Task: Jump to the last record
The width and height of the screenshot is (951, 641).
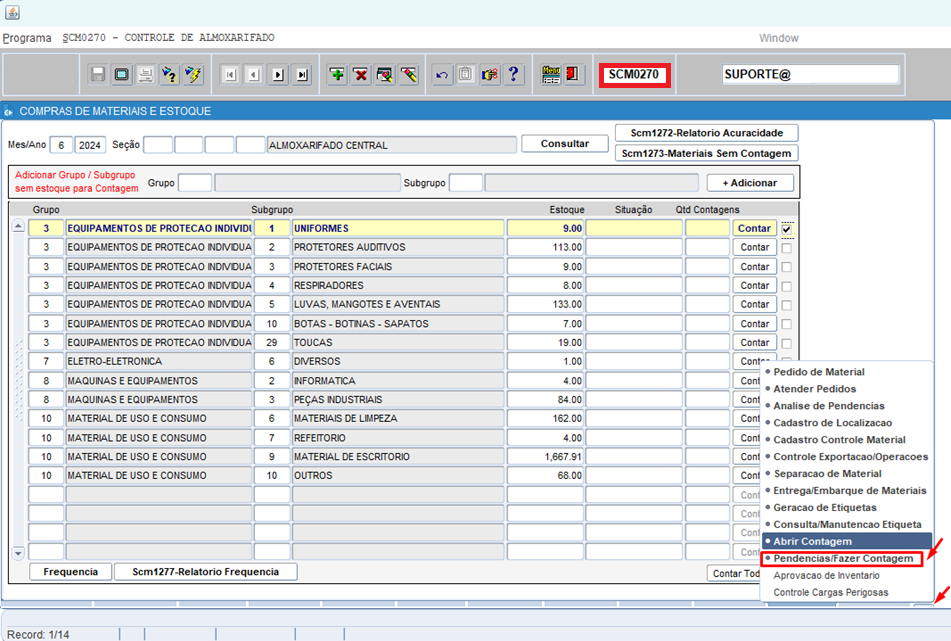Action: click(x=302, y=75)
